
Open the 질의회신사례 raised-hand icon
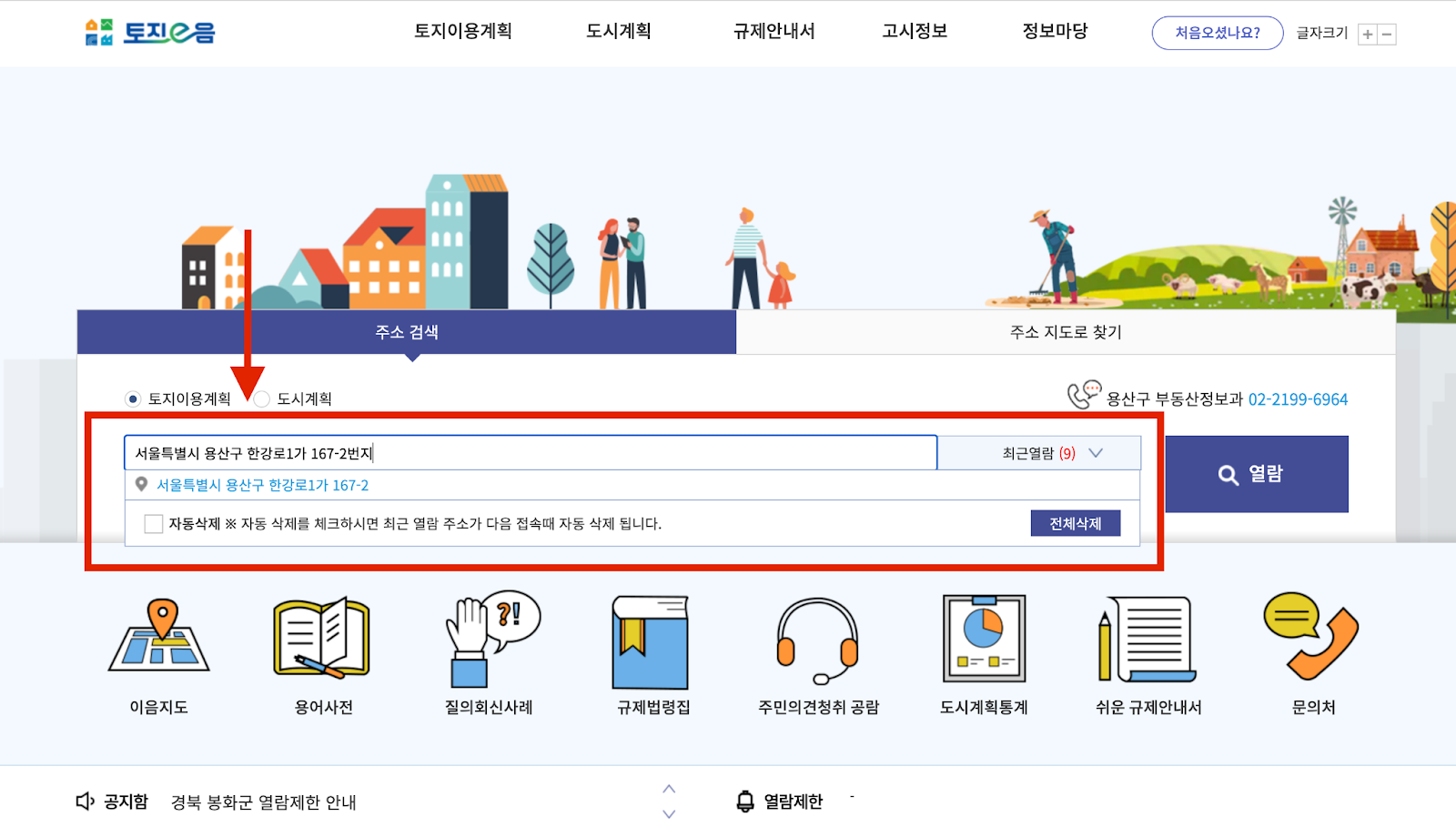tap(492, 639)
